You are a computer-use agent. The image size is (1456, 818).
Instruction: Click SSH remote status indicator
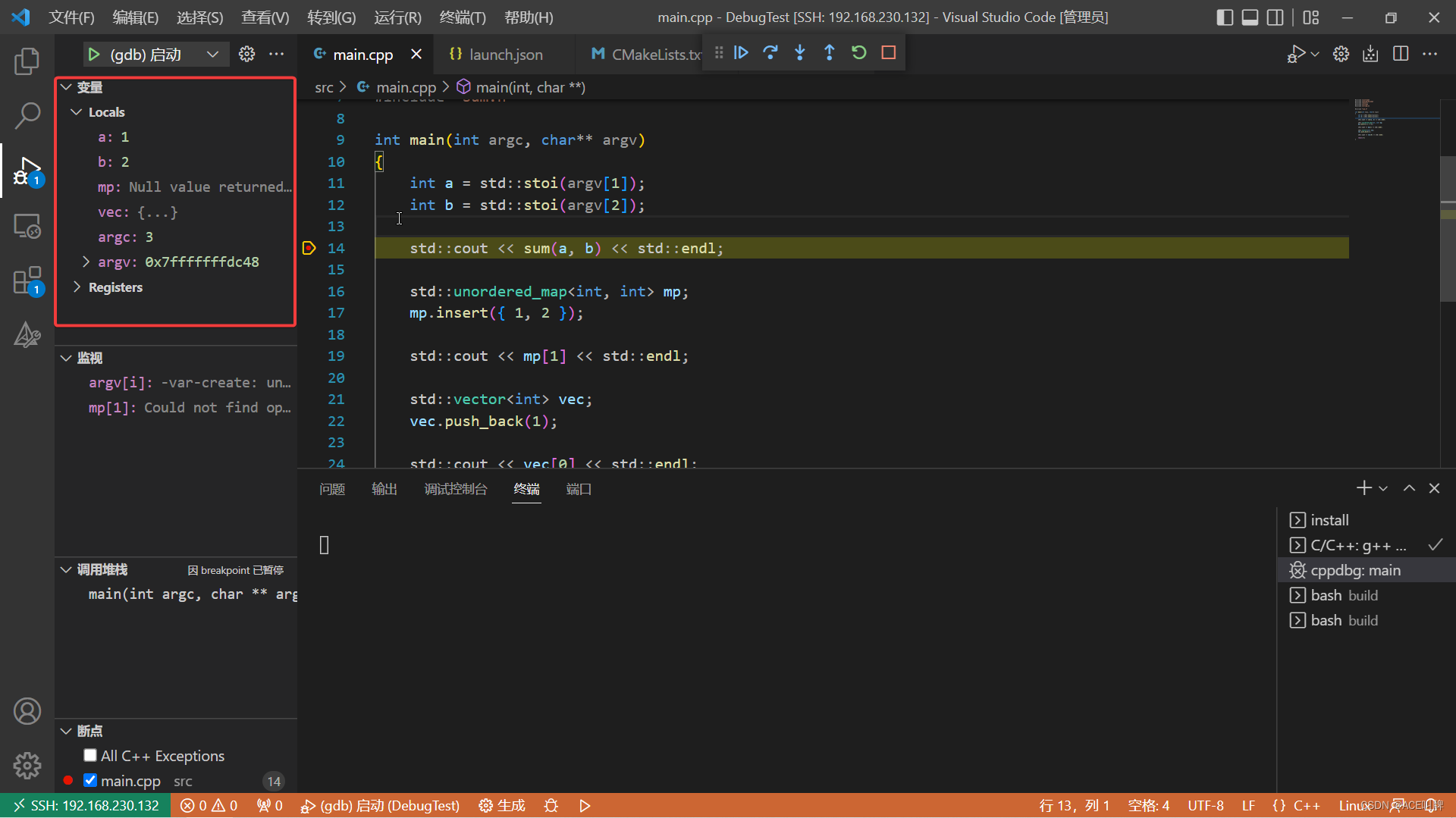coord(86,805)
